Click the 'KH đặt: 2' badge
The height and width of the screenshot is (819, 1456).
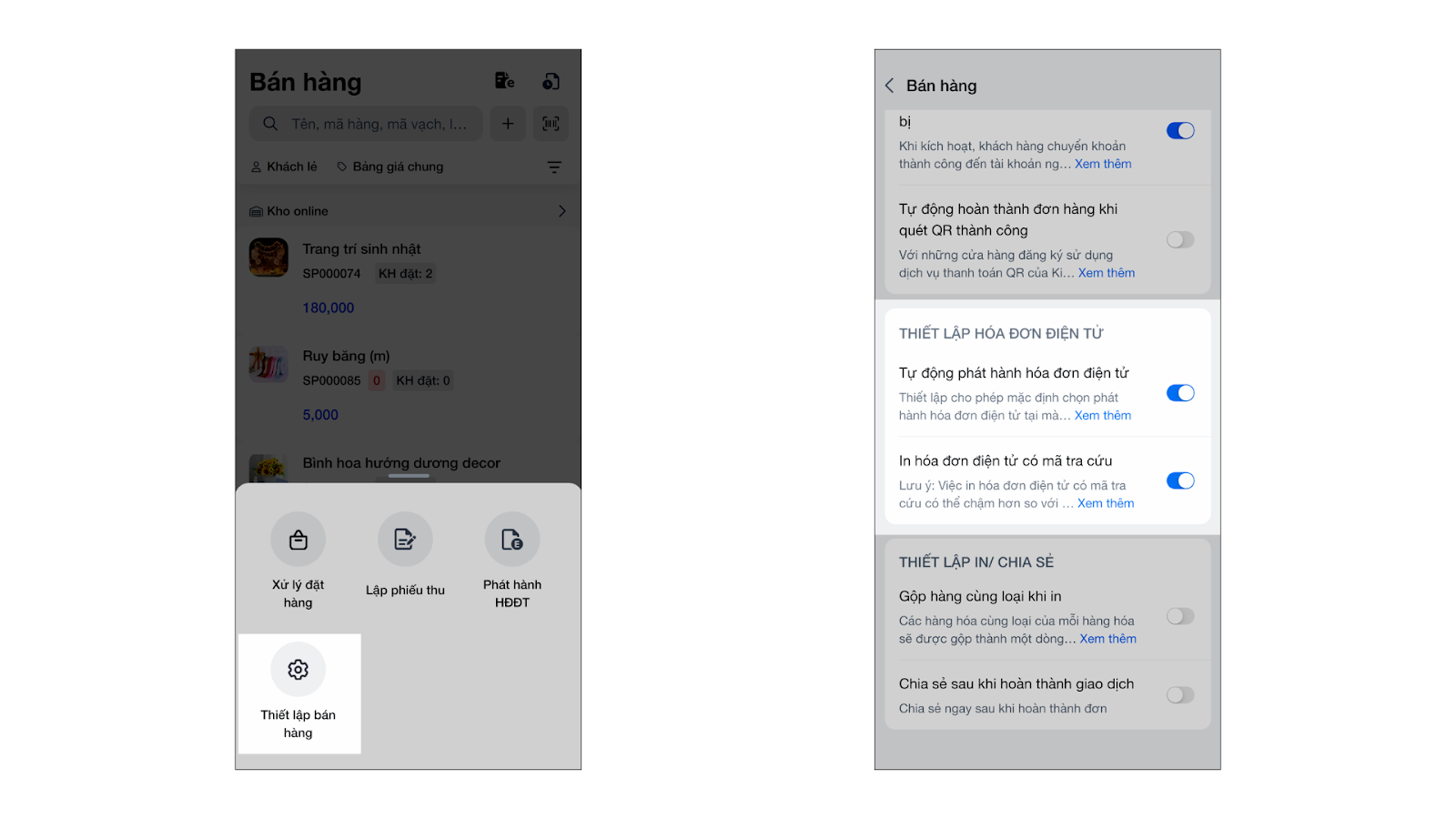click(406, 274)
